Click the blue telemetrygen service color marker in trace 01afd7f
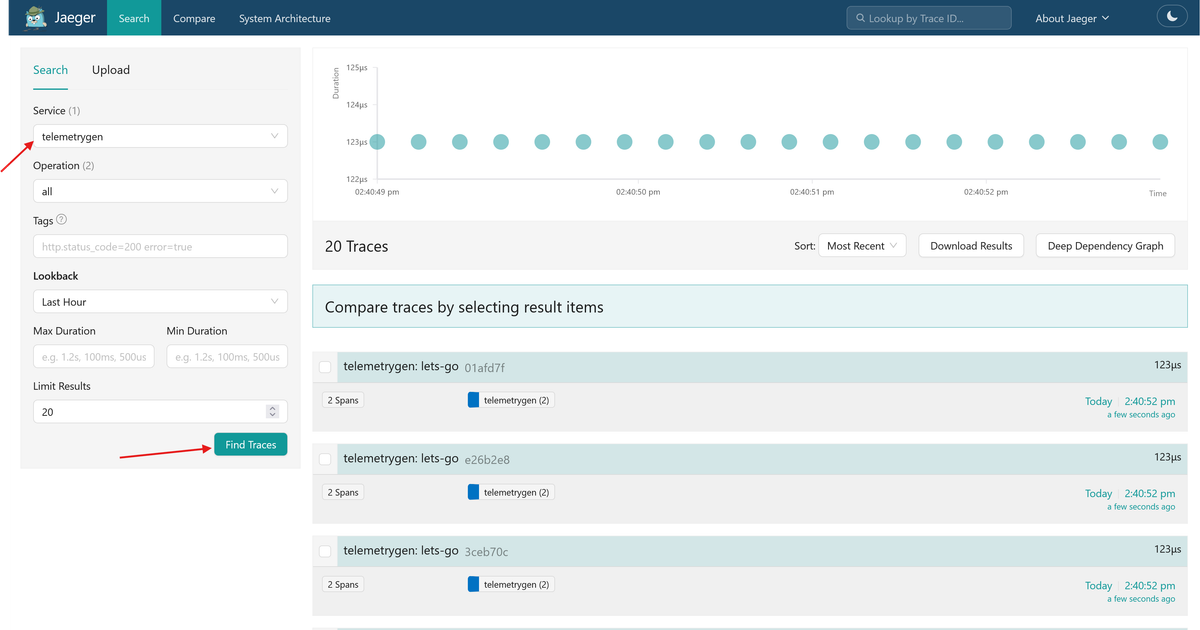This screenshot has height=630, width=1200. coord(474,400)
